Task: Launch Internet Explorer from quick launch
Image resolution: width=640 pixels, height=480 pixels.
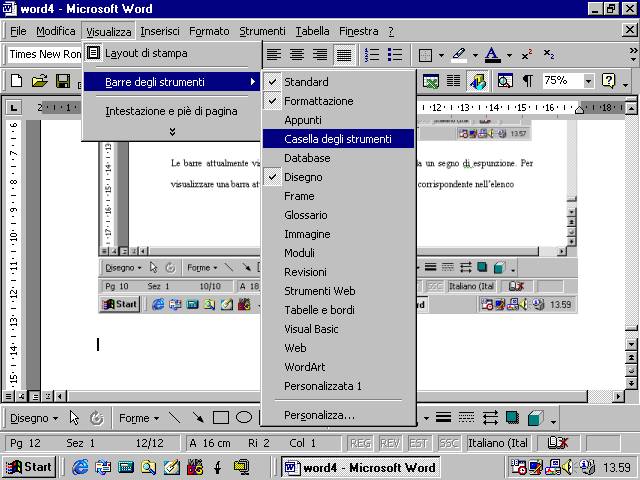Action: pos(80,467)
